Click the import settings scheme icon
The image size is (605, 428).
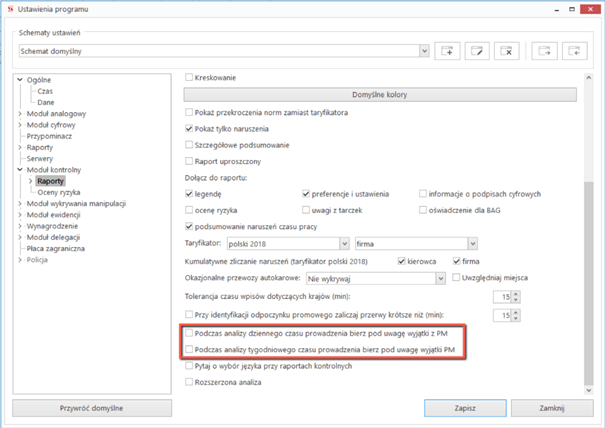click(x=574, y=50)
